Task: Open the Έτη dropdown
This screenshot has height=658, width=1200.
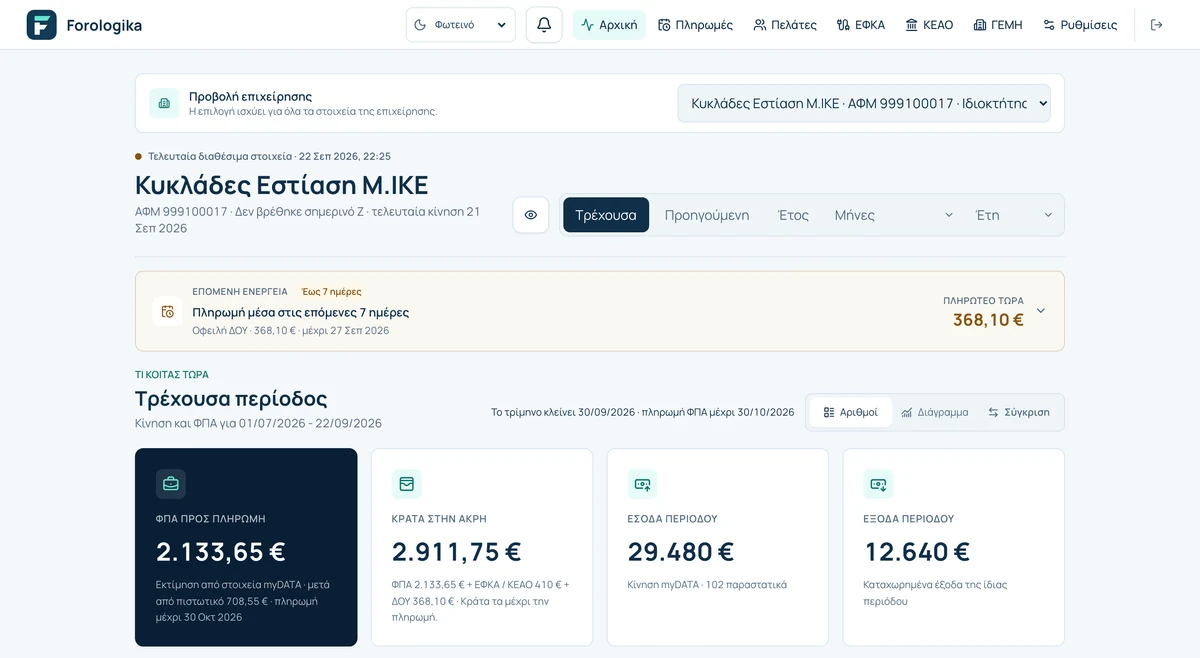Action: pos(1013,215)
